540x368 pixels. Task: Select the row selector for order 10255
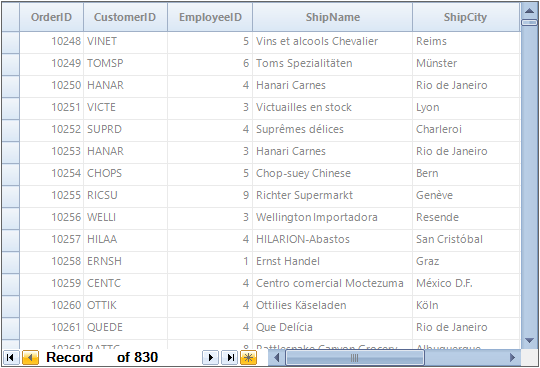11,196
